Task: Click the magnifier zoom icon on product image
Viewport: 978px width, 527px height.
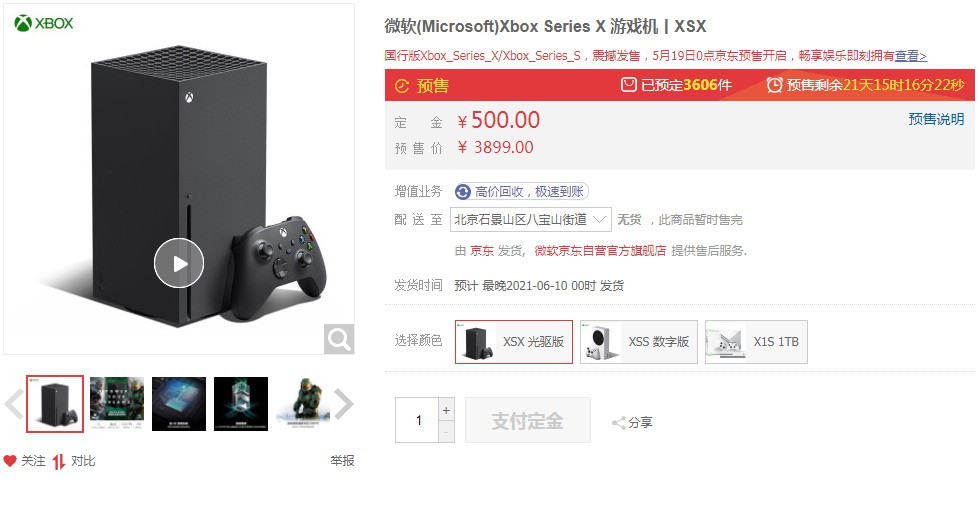Action: pos(339,339)
